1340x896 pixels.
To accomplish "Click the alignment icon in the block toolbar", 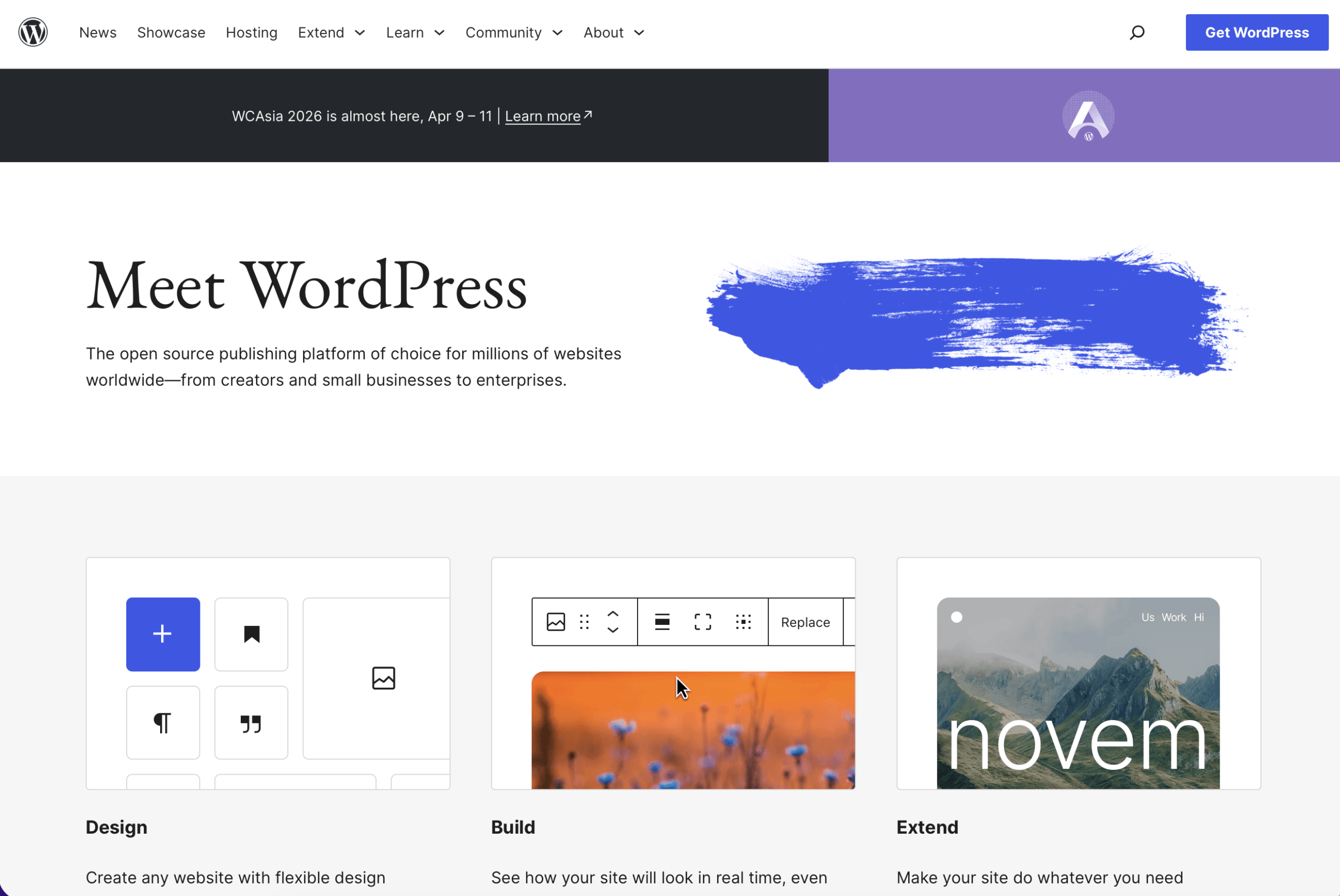I will (x=661, y=622).
